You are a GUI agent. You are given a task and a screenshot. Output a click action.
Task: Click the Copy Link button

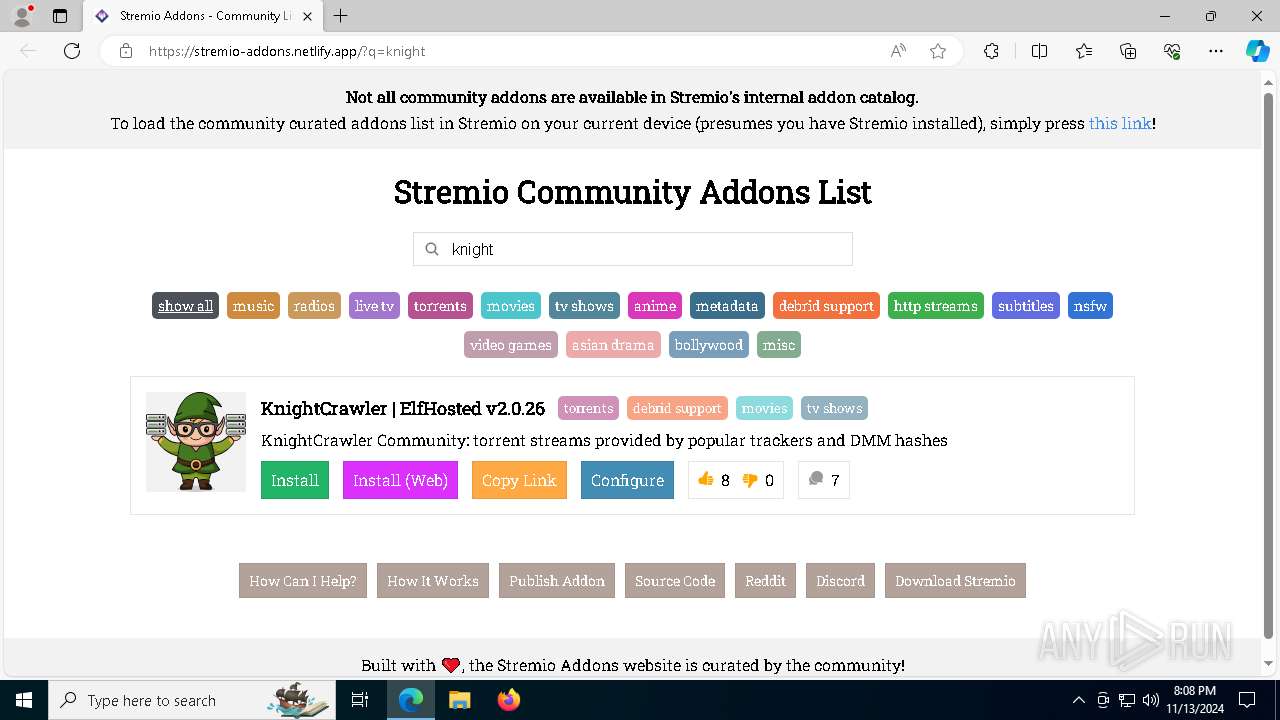click(519, 480)
